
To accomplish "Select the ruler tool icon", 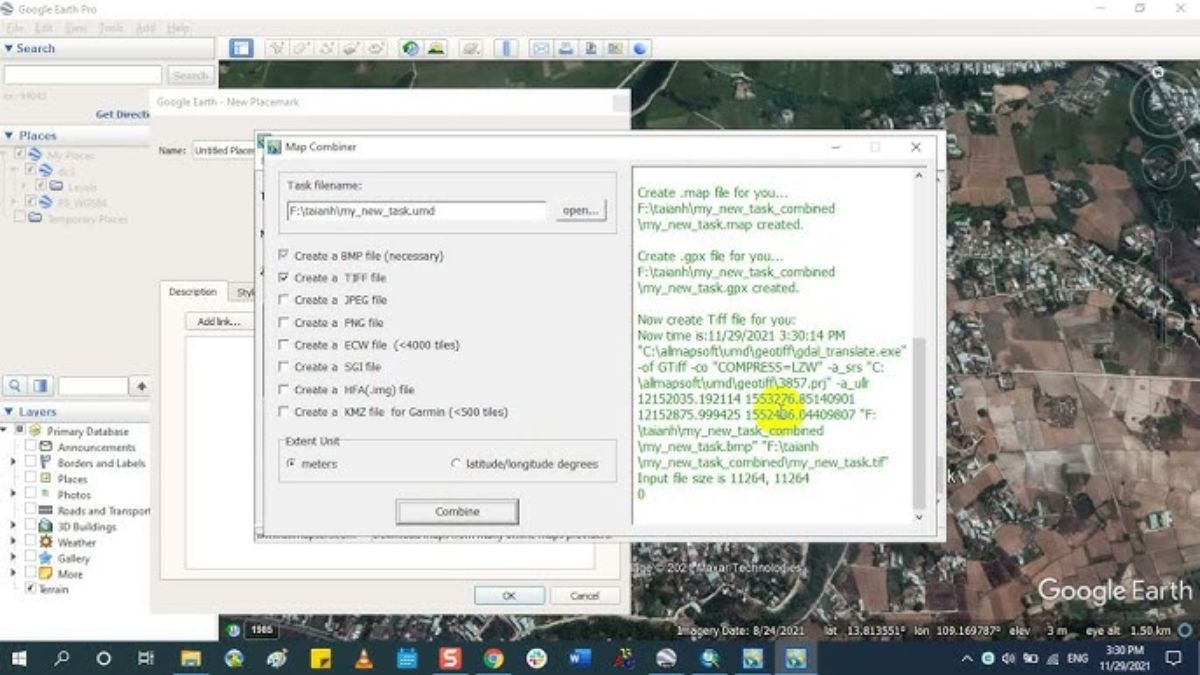I will point(507,48).
